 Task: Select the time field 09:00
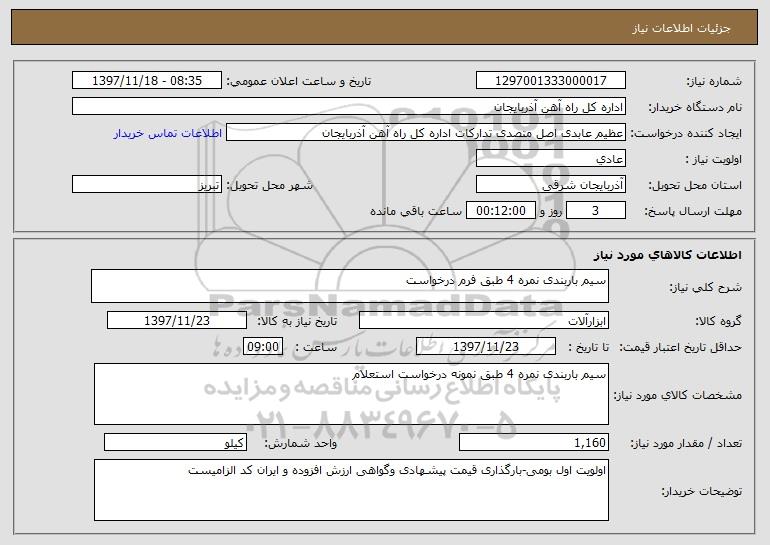pyautogui.click(x=263, y=347)
